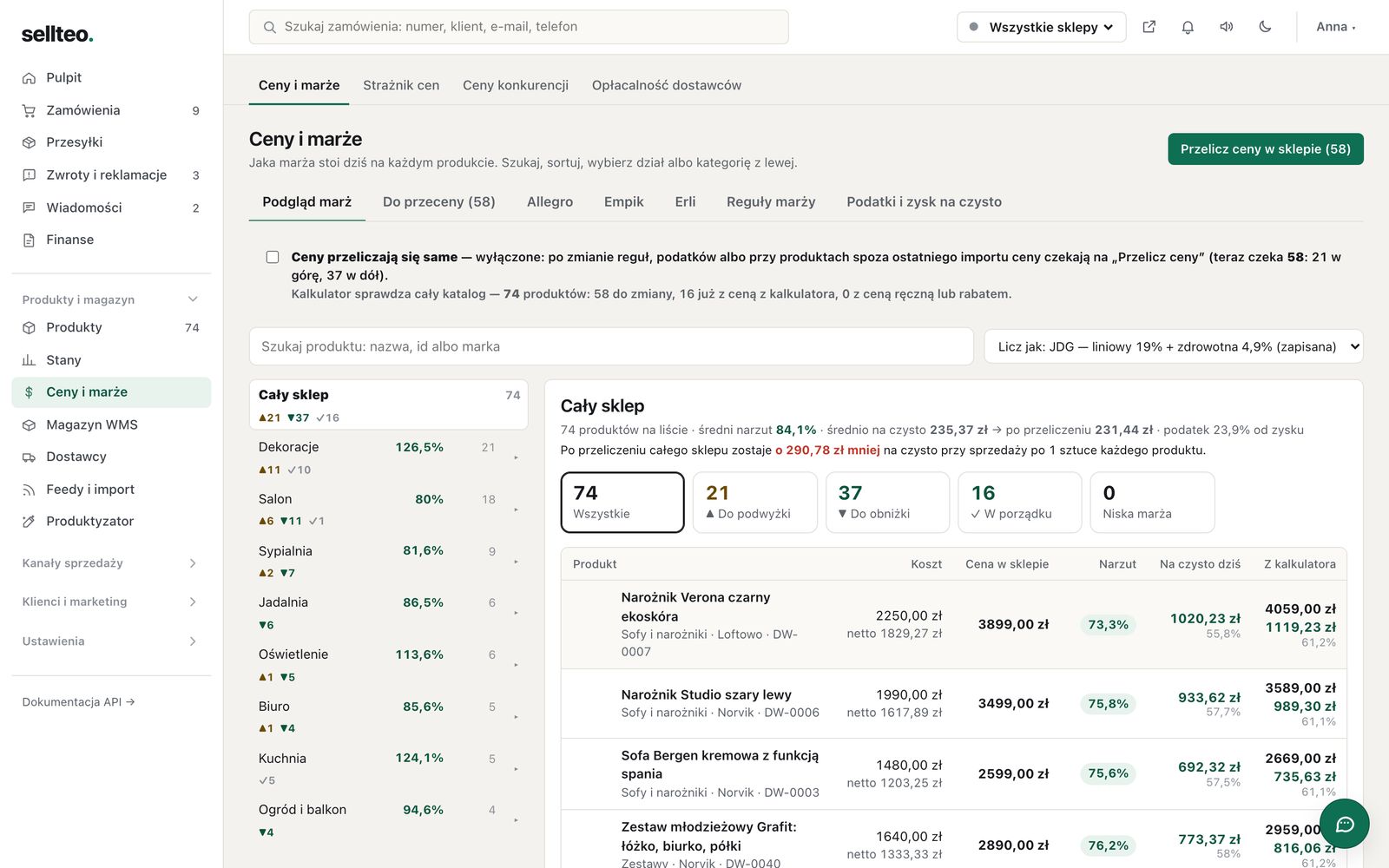Click product search field by name

pyautogui.click(x=611, y=346)
